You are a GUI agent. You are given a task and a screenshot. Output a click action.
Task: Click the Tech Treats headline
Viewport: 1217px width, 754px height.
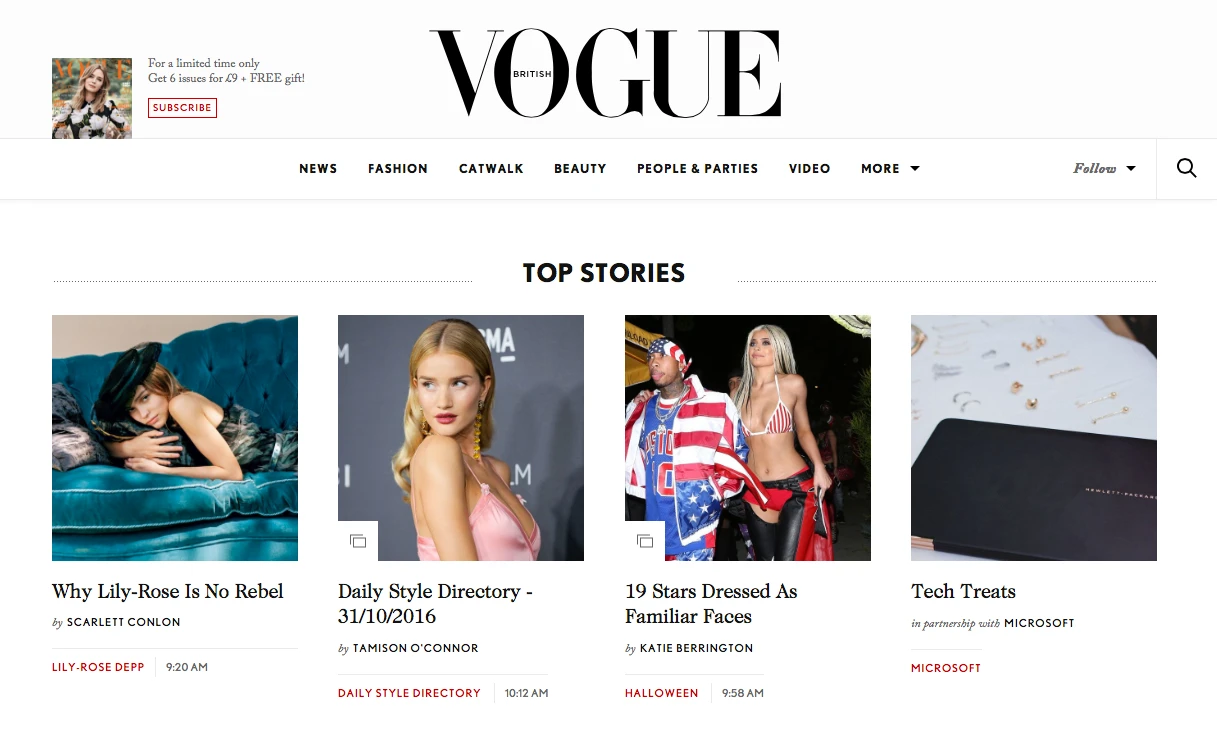[963, 591]
